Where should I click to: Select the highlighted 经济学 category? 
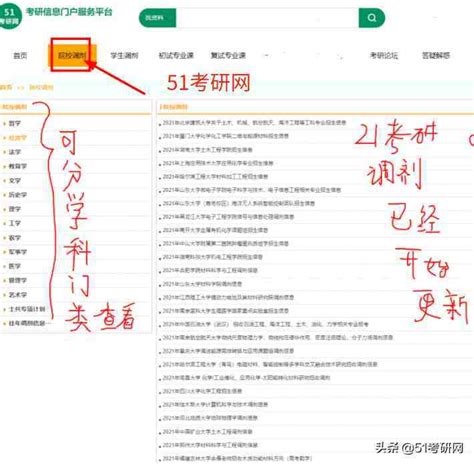[x=17, y=138]
